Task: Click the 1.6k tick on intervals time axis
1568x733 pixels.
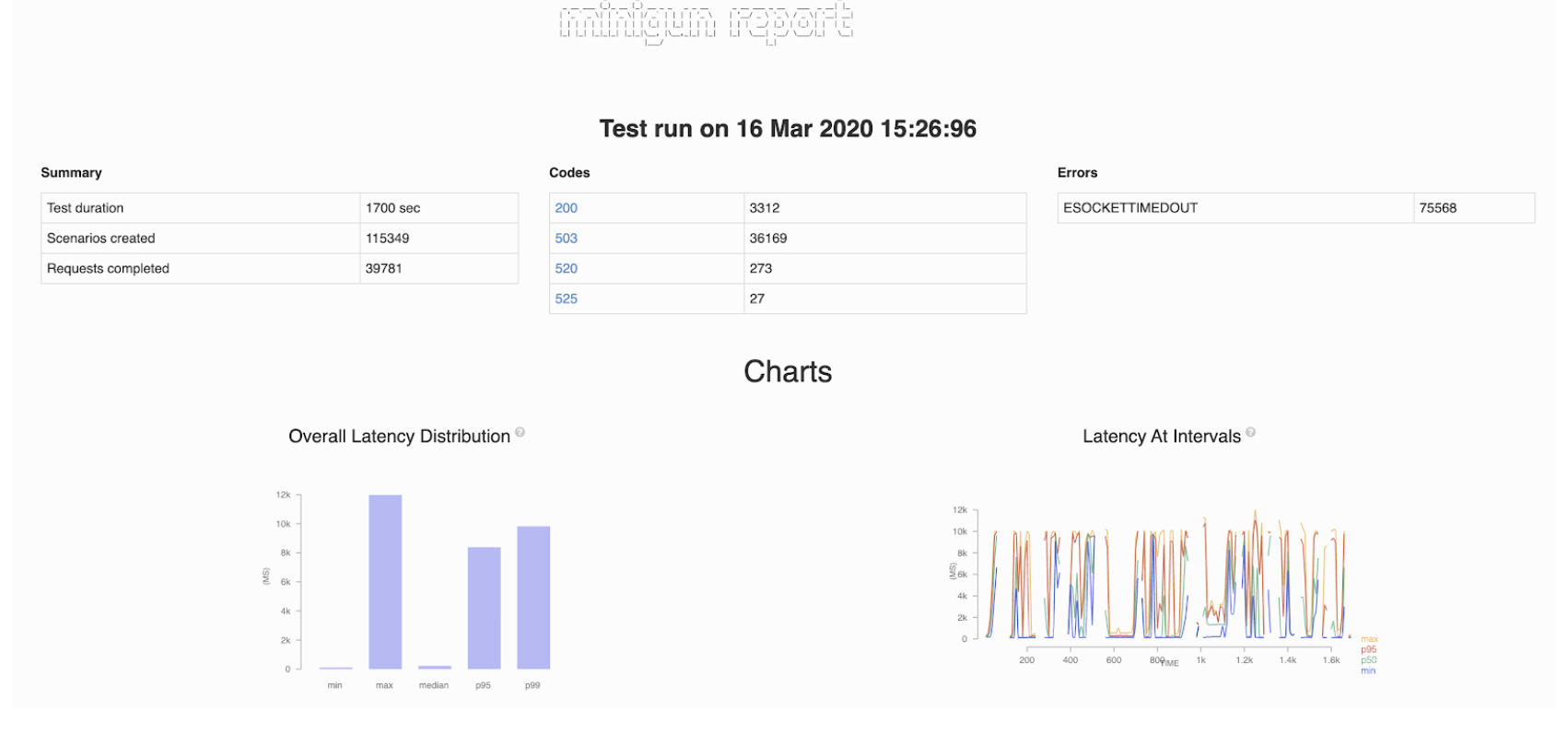Action: click(x=1331, y=660)
